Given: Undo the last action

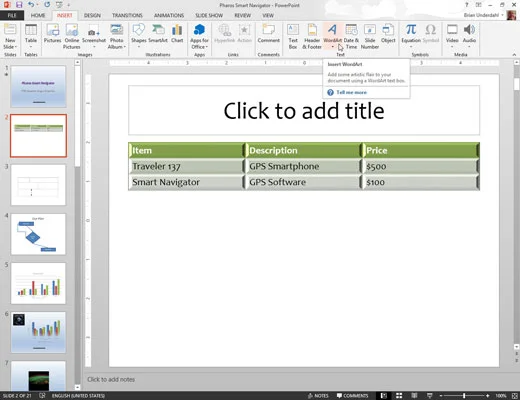Looking at the screenshot, I should (x=31, y=5).
